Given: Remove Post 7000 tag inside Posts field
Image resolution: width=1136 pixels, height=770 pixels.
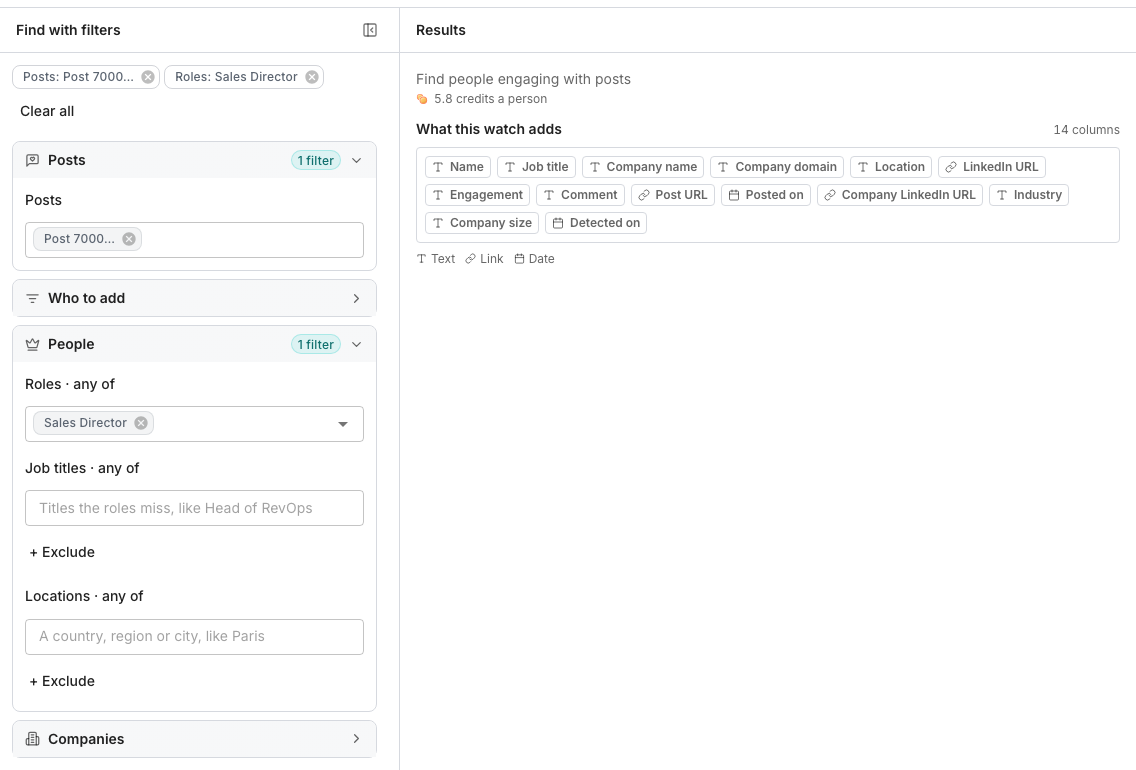Looking at the screenshot, I should [129, 239].
